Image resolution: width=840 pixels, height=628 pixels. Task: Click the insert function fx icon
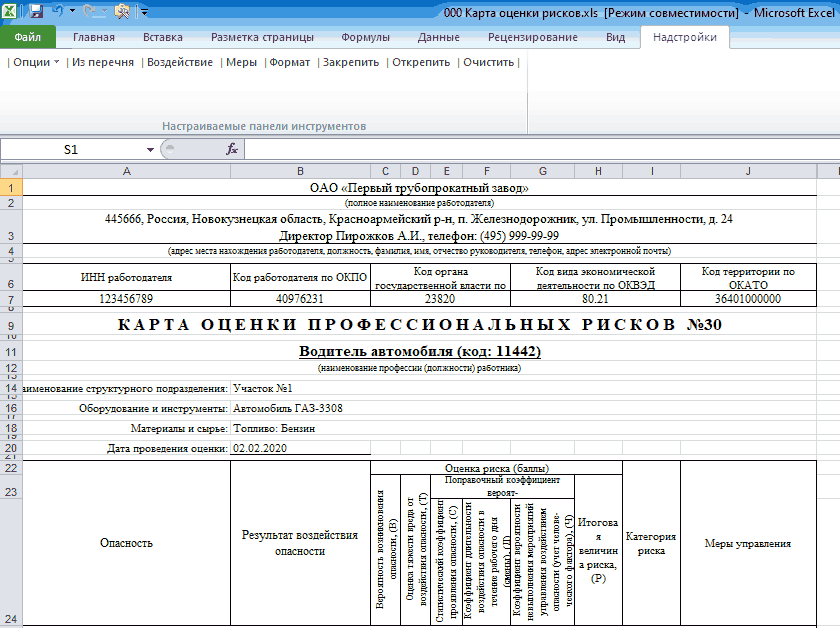[231, 149]
